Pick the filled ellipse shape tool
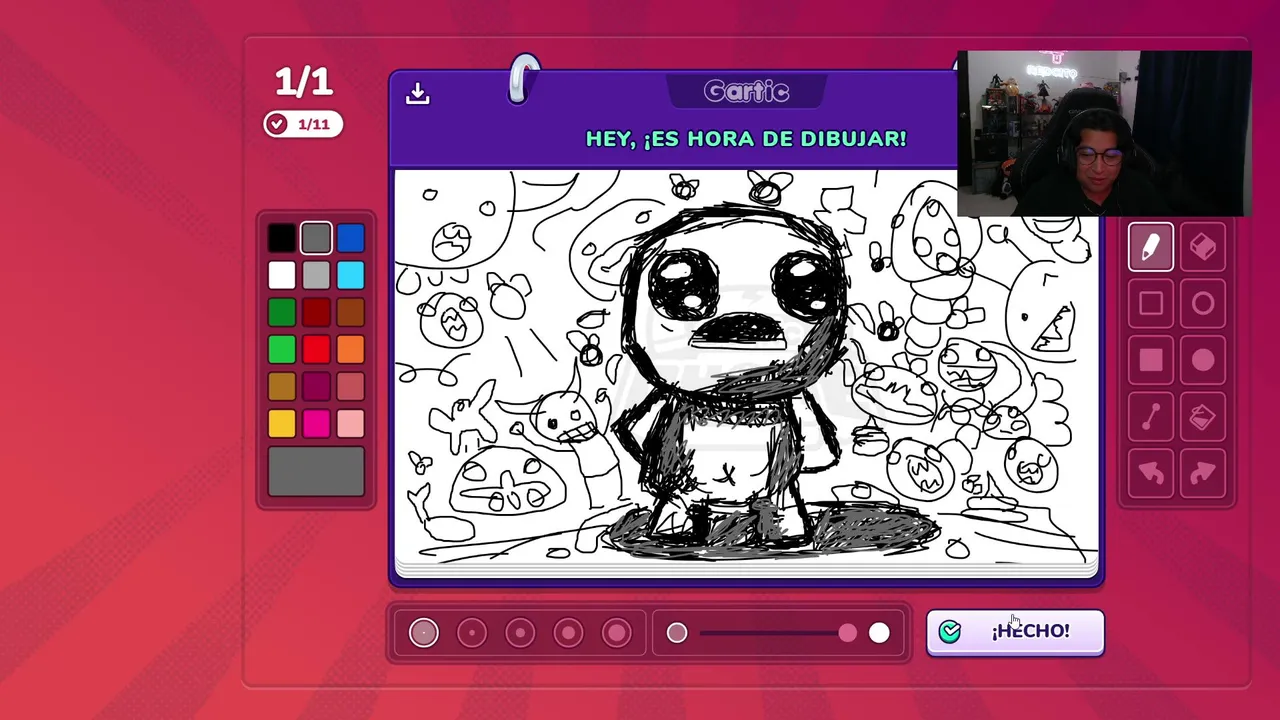Image resolution: width=1280 pixels, height=720 pixels. tap(1202, 361)
